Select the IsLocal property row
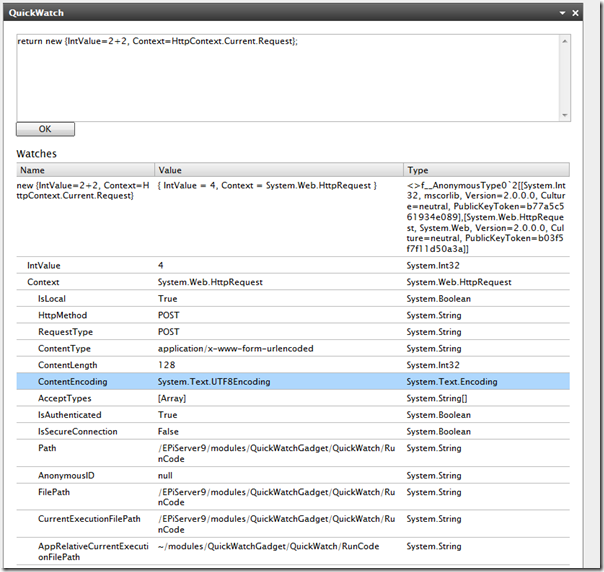This screenshot has width=604, height=572. tap(53, 299)
